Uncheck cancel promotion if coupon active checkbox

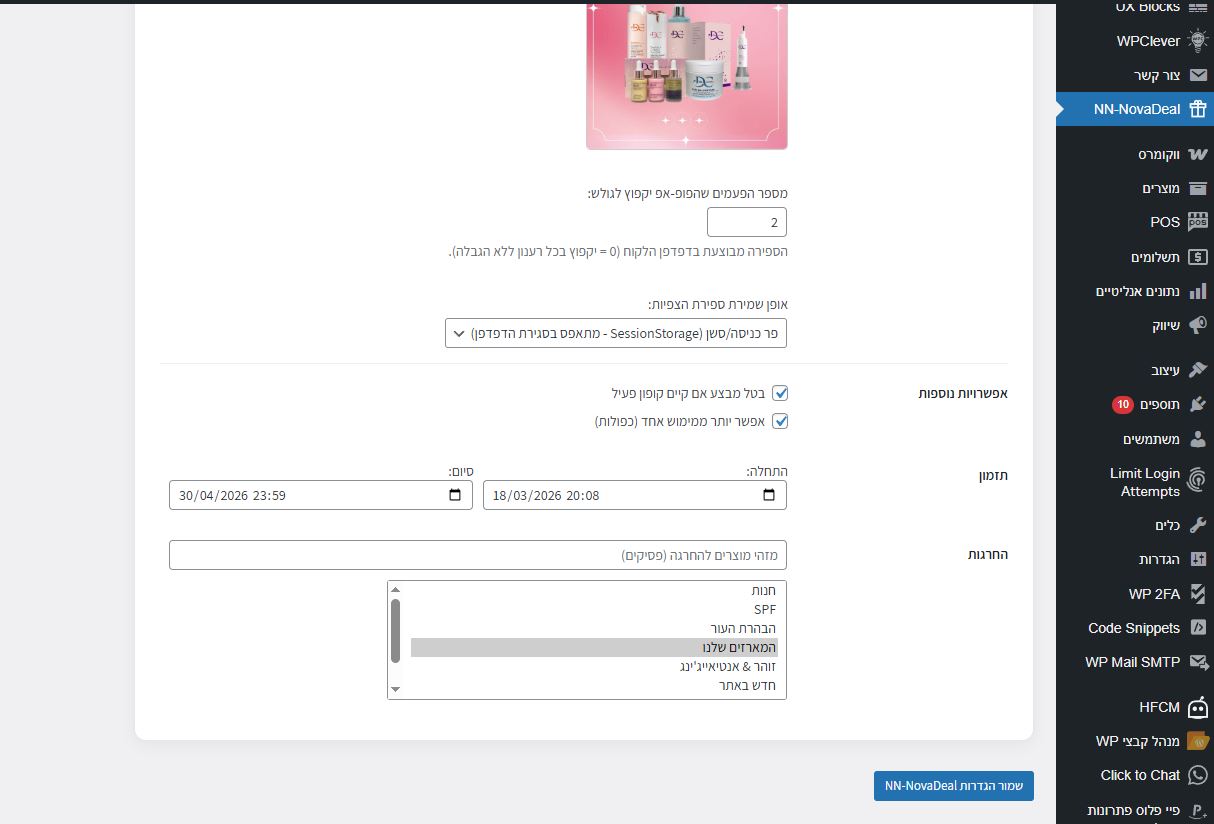tap(780, 393)
